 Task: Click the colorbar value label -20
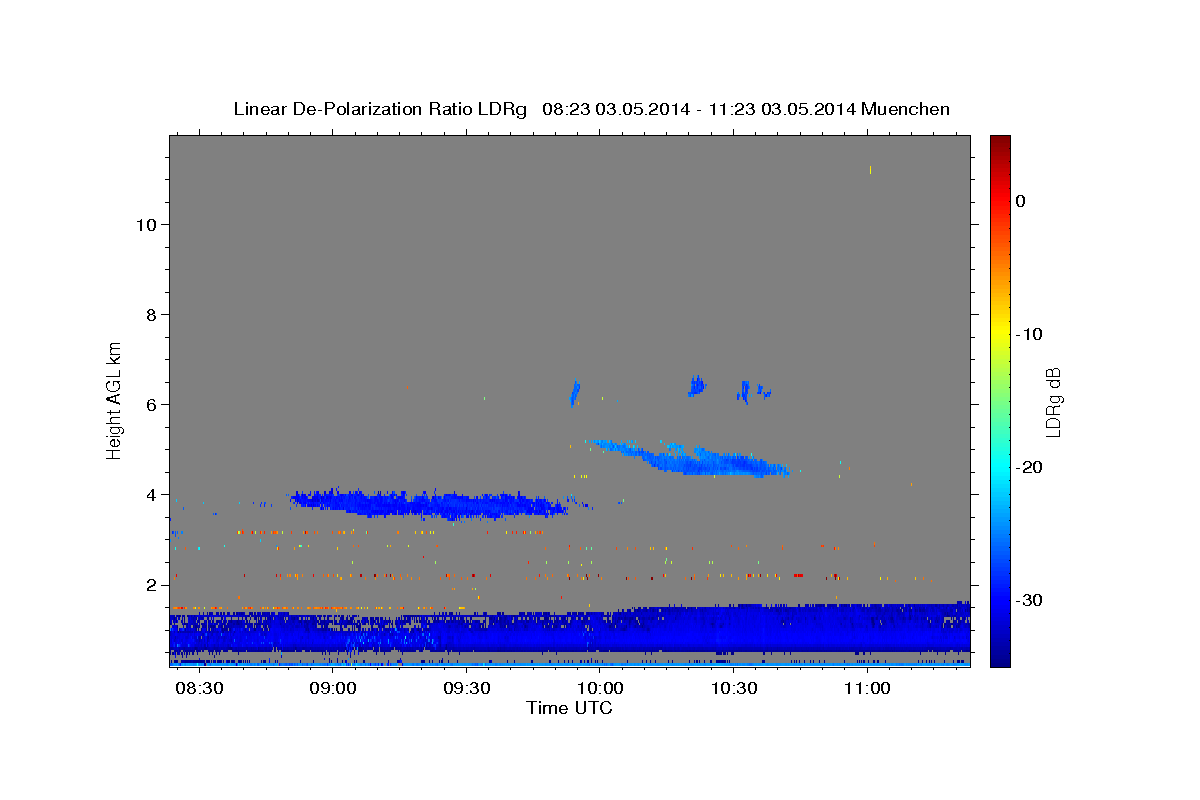click(1030, 467)
